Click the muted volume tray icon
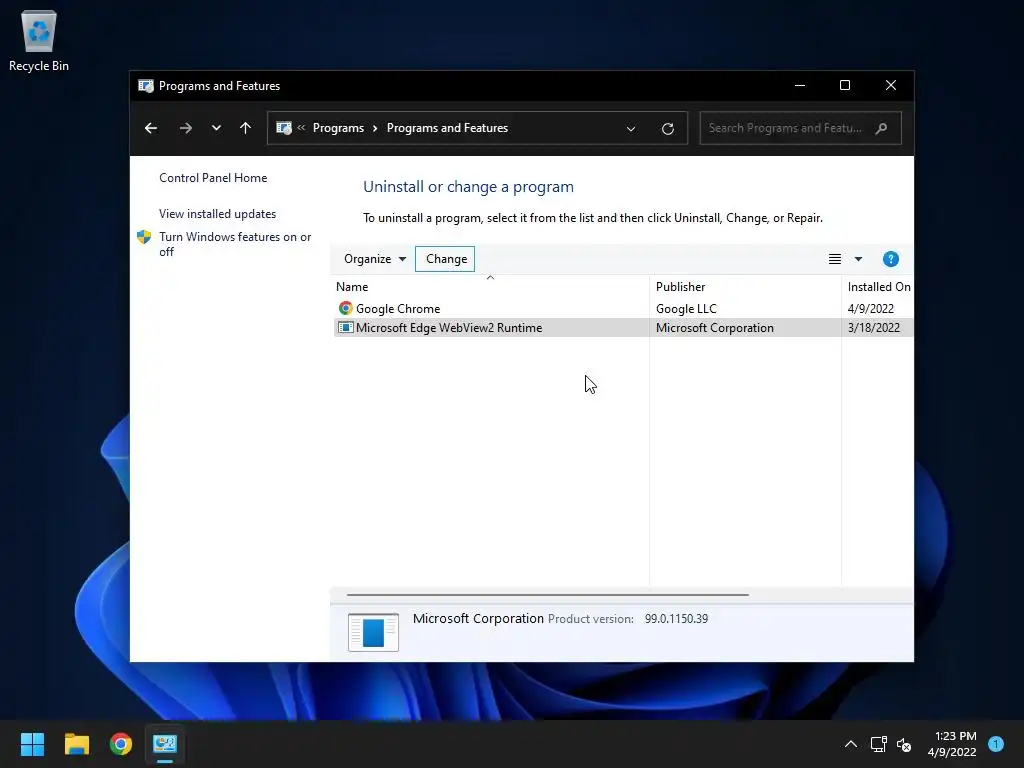The width and height of the screenshot is (1024, 768). tap(904, 744)
